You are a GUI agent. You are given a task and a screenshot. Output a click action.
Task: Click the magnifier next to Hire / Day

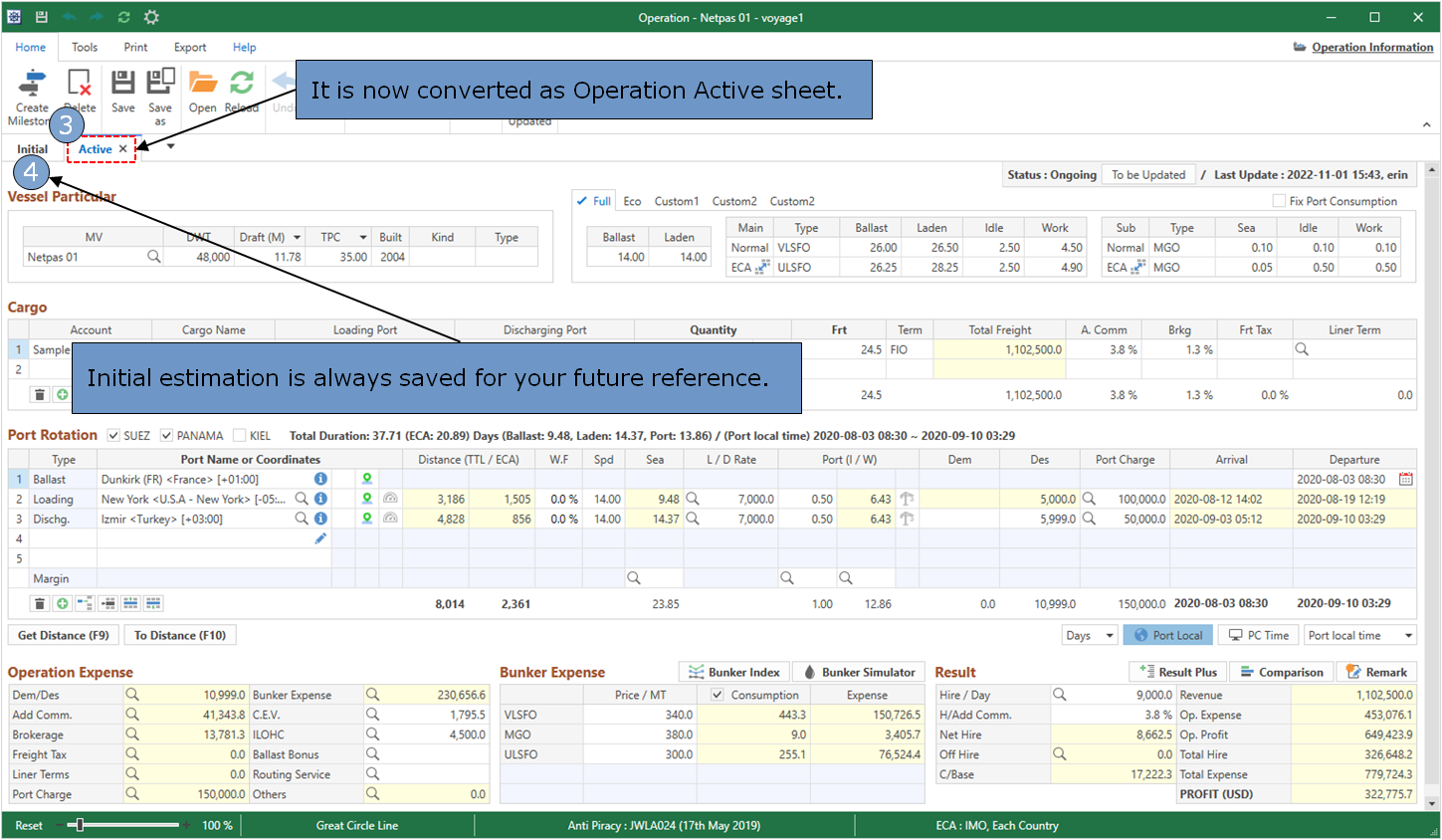[x=1060, y=695]
